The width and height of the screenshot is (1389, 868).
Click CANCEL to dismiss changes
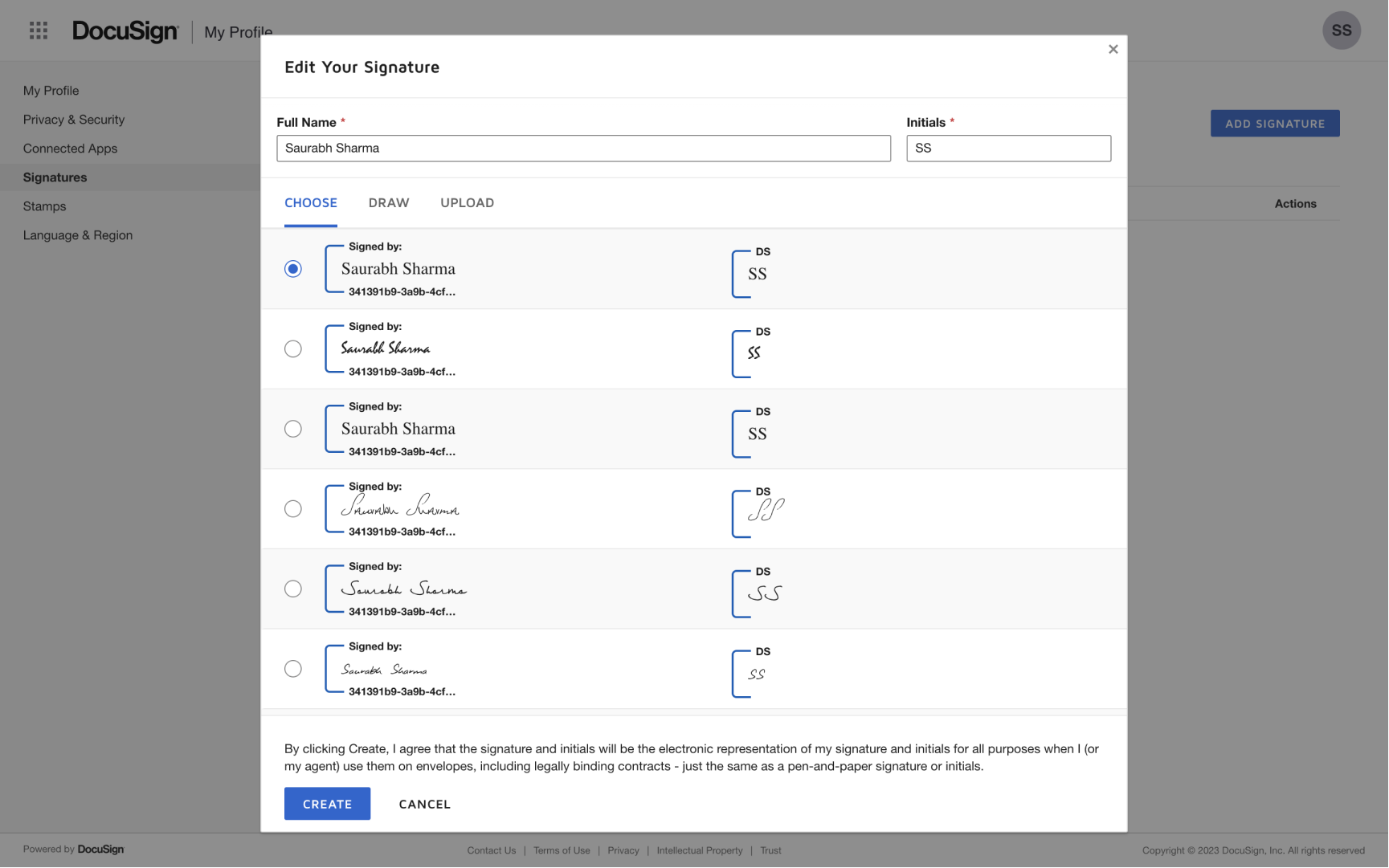click(x=424, y=804)
